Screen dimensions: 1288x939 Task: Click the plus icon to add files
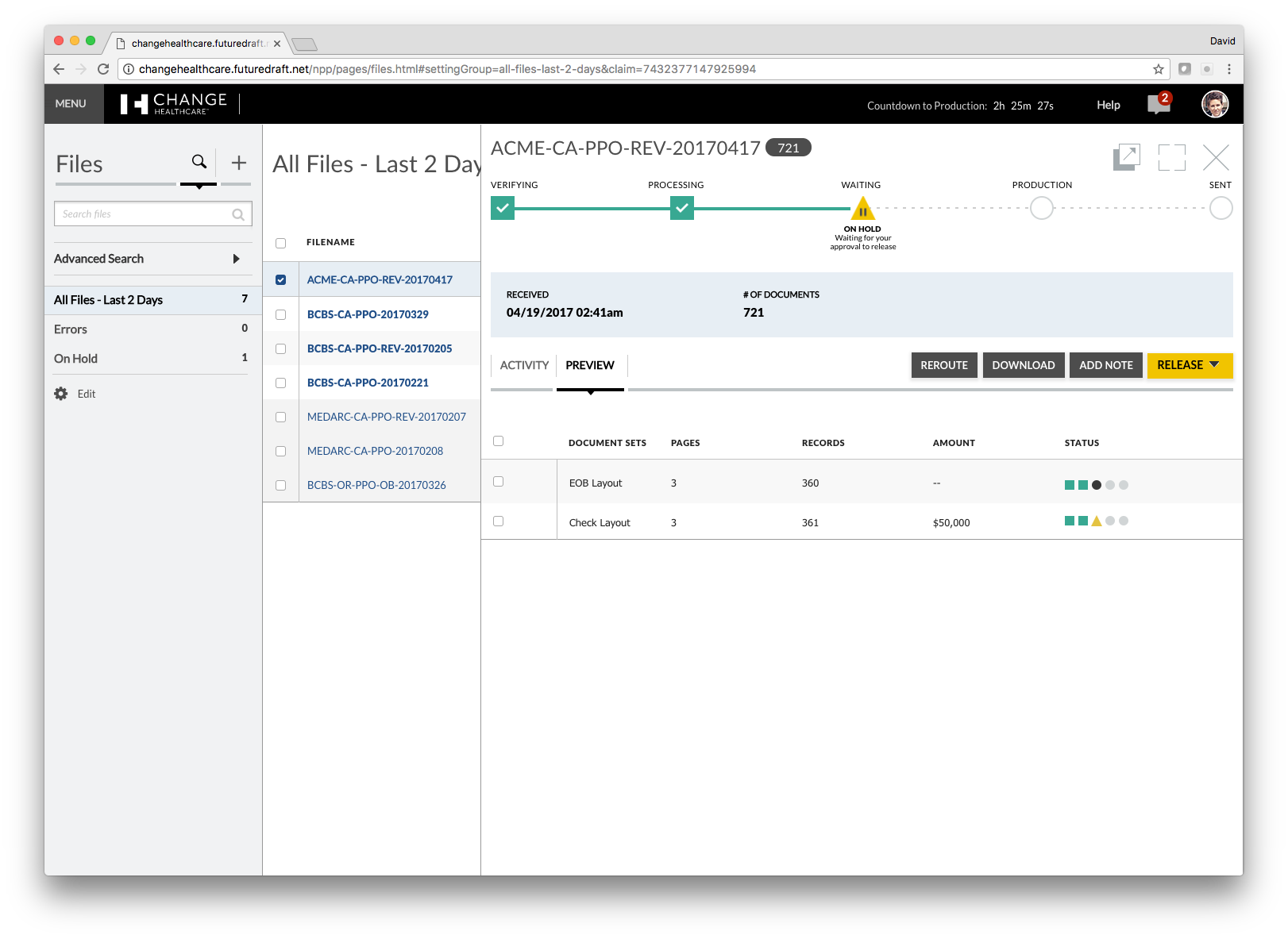[238, 163]
